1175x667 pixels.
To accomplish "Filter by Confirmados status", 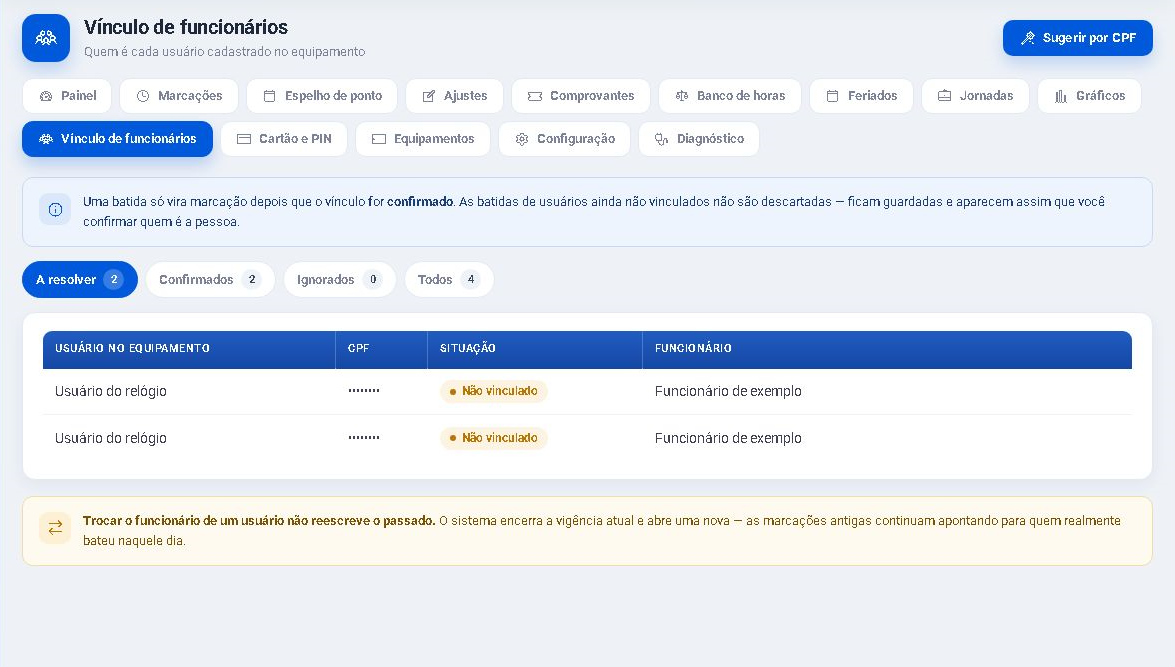I will pos(210,280).
